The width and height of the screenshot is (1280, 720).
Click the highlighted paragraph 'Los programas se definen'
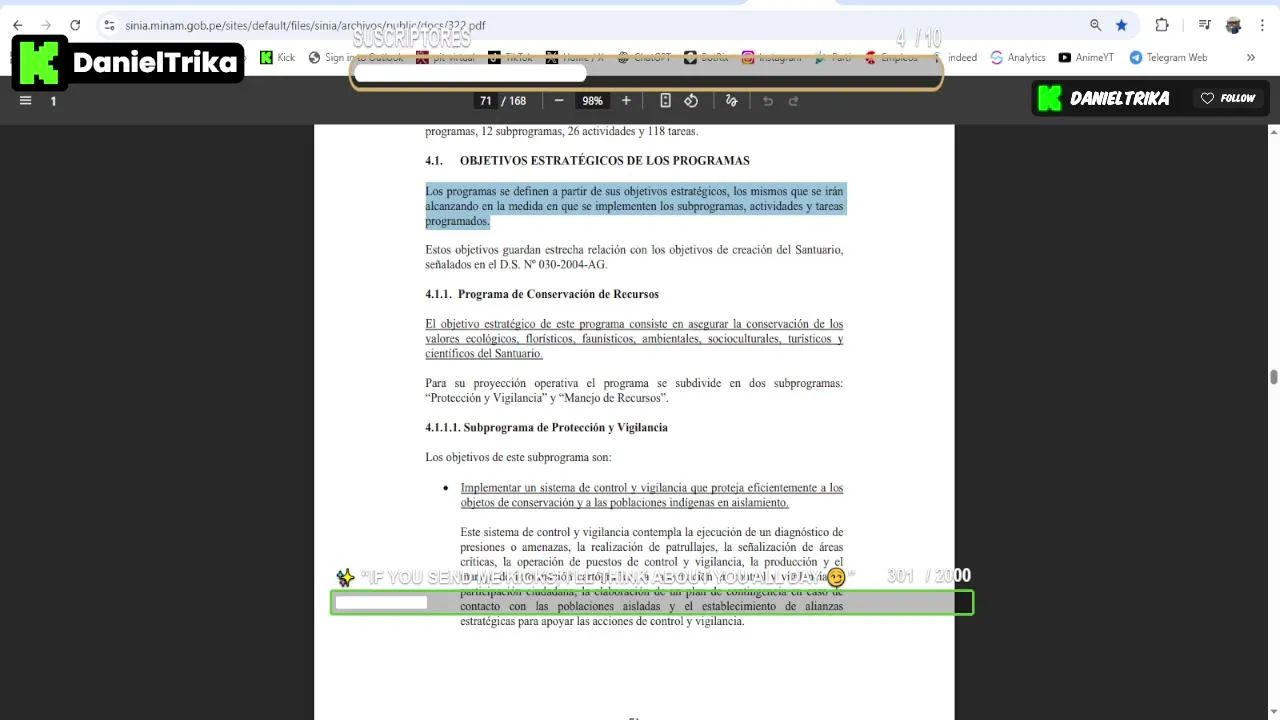click(x=634, y=206)
